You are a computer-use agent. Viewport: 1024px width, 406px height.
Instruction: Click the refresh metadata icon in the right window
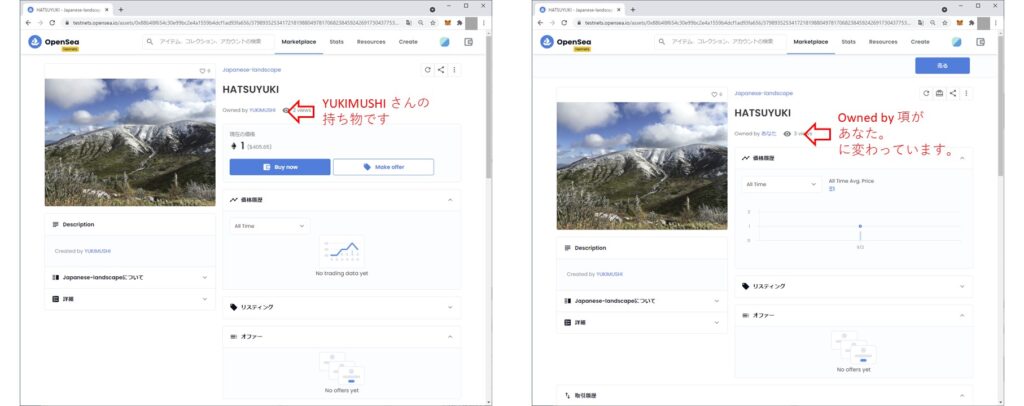(926, 93)
